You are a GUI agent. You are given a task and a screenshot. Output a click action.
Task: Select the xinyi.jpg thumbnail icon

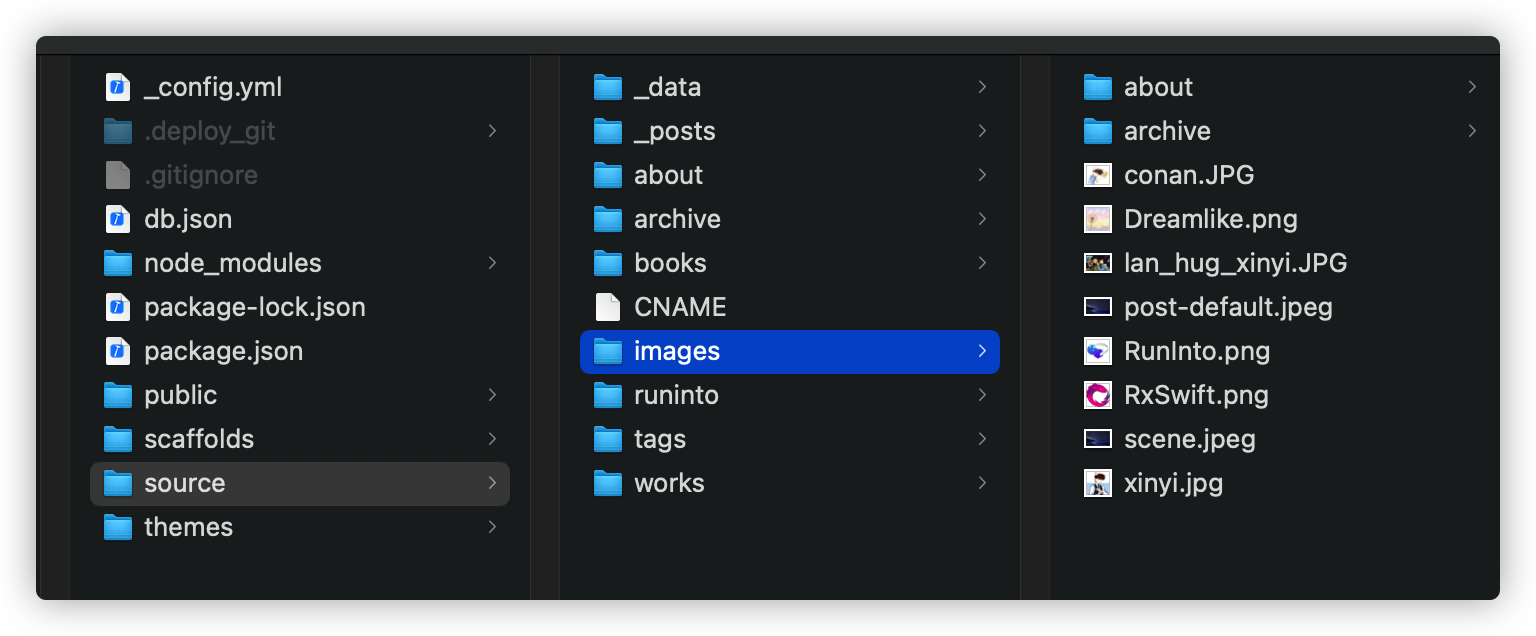[x=1098, y=483]
